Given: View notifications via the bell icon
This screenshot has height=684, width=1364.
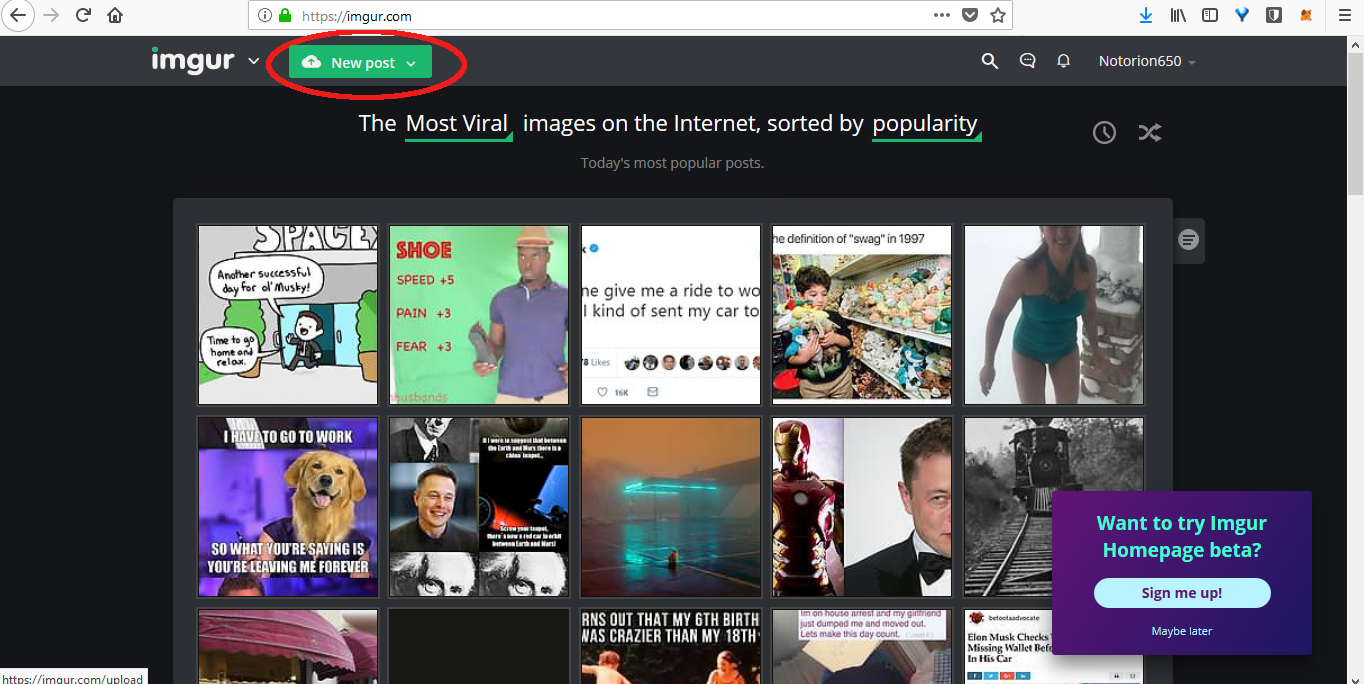Looking at the screenshot, I should pos(1063,61).
